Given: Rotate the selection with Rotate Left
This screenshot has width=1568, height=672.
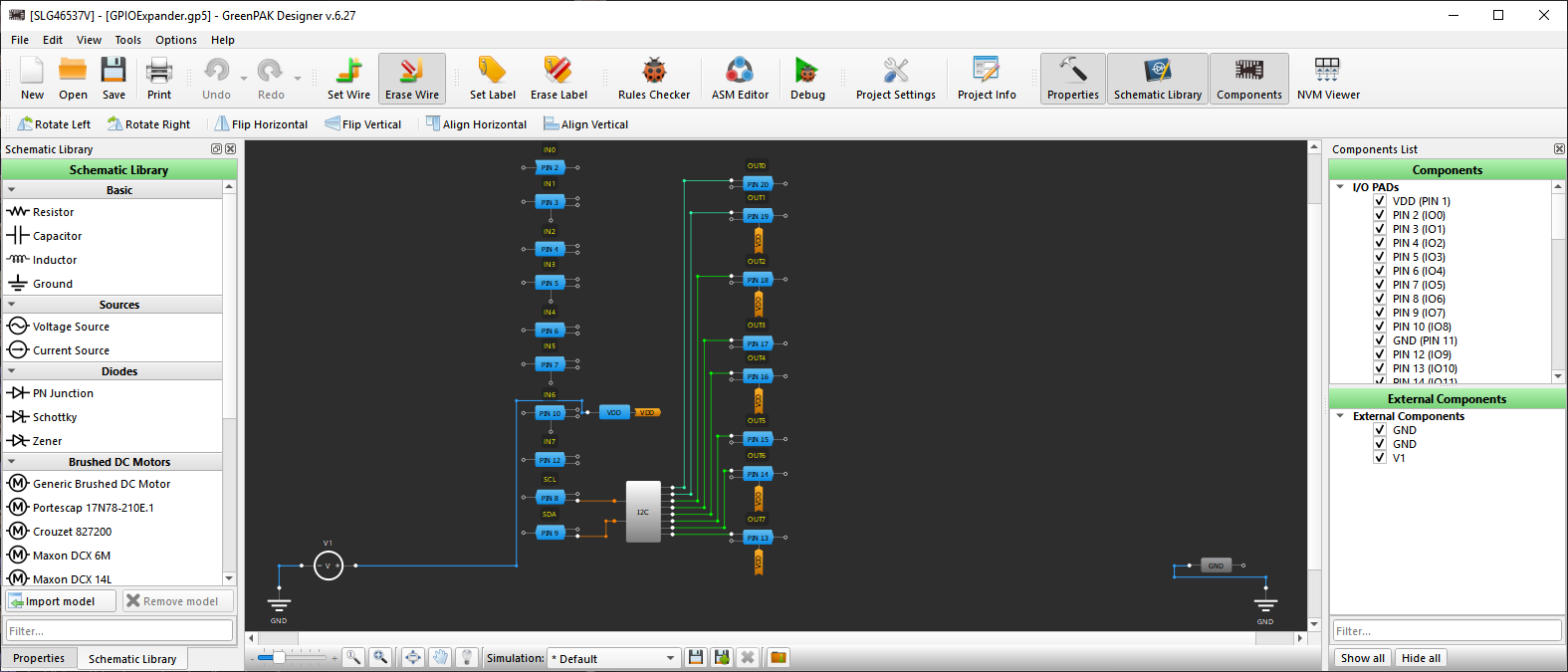Looking at the screenshot, I should pos(54,124).
